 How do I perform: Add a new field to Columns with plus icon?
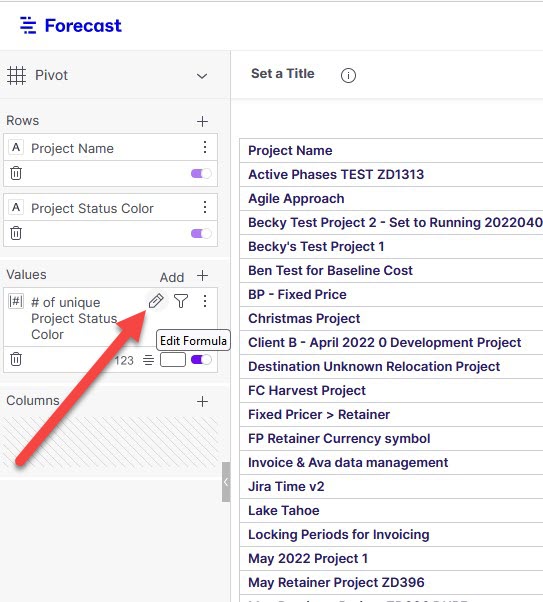pyautogui.click(x=202, y=402)
